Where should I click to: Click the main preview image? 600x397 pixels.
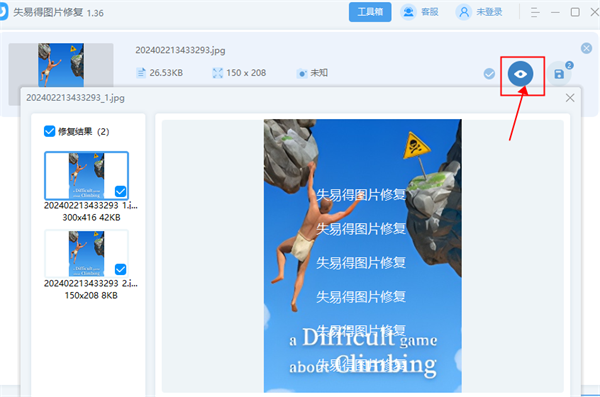pos(362,256)
